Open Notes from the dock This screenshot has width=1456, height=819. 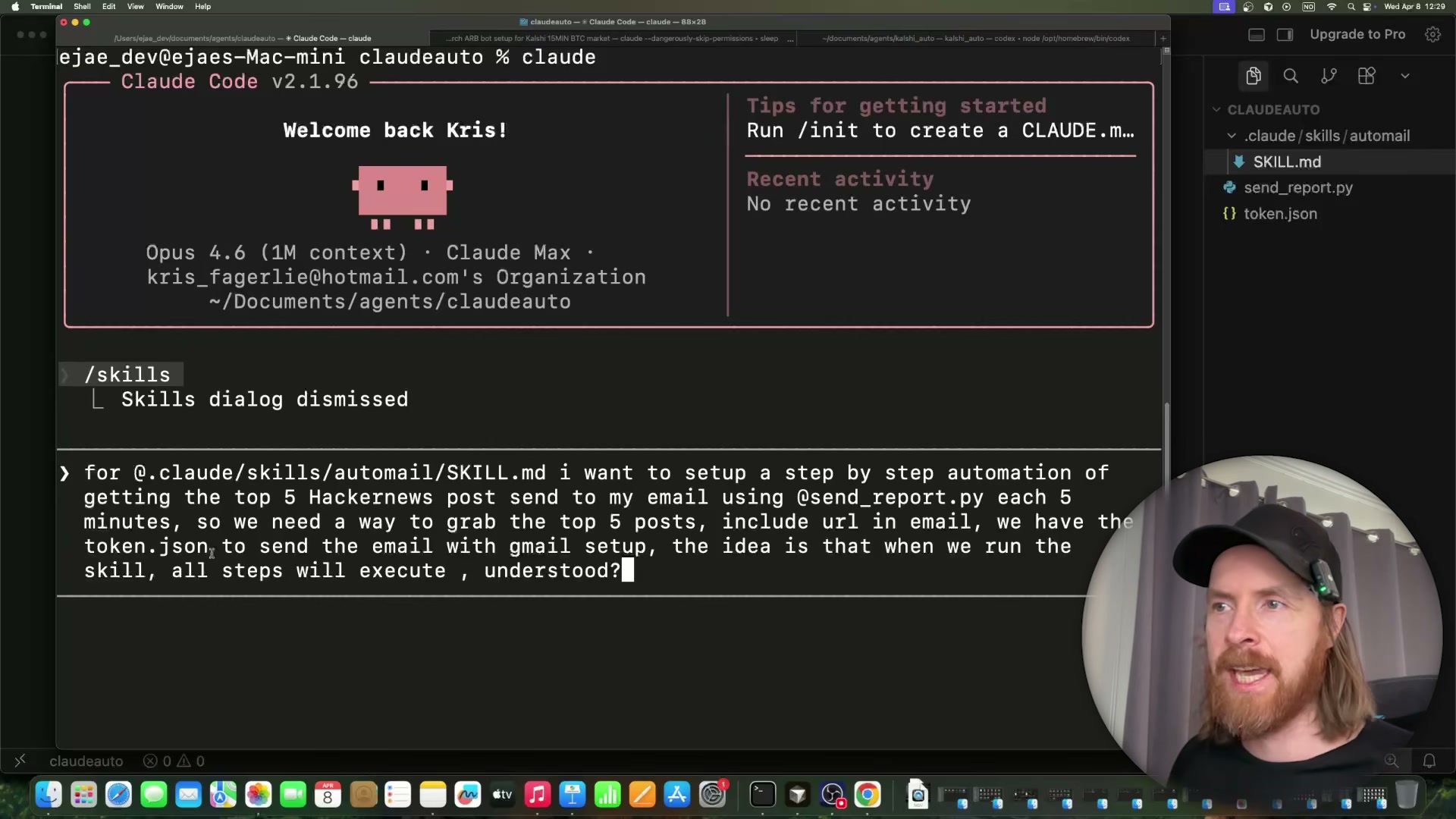432,794
